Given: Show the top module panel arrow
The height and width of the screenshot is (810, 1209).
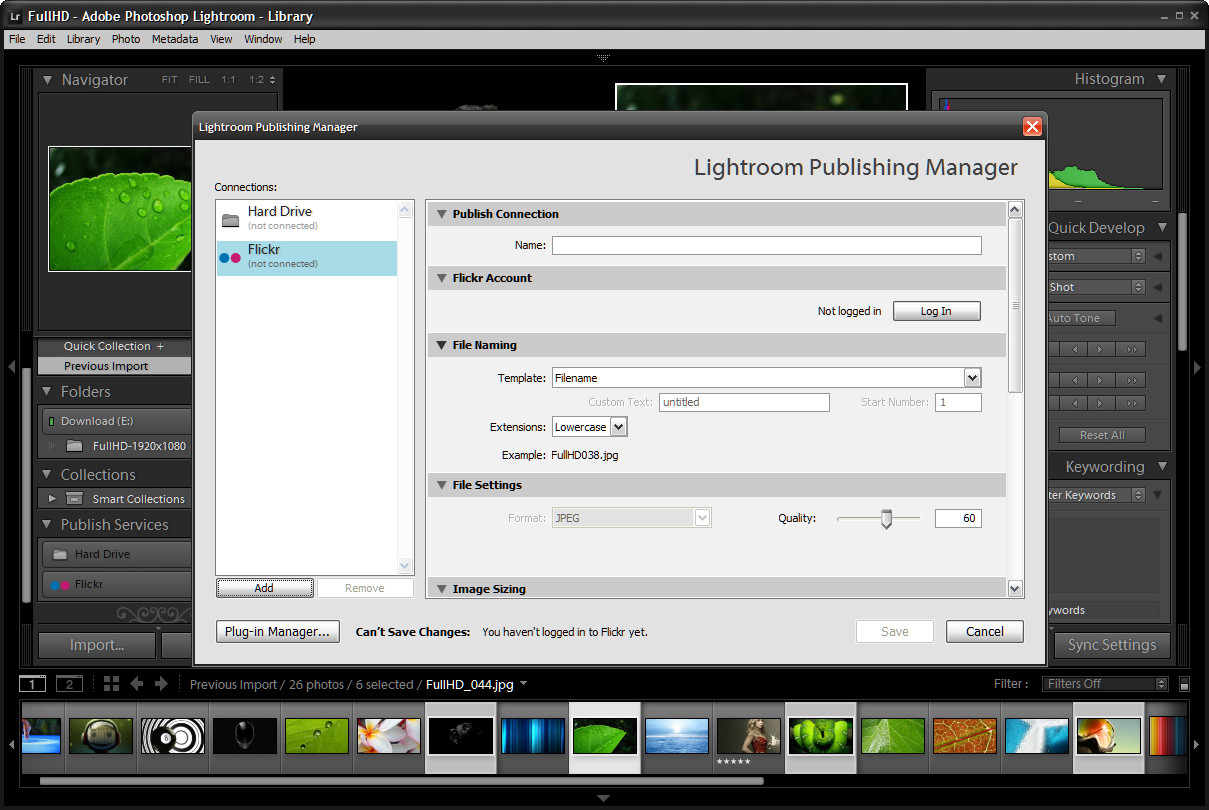Looking at the screenshot, I should pyautogui.click(x=603, y=58).
